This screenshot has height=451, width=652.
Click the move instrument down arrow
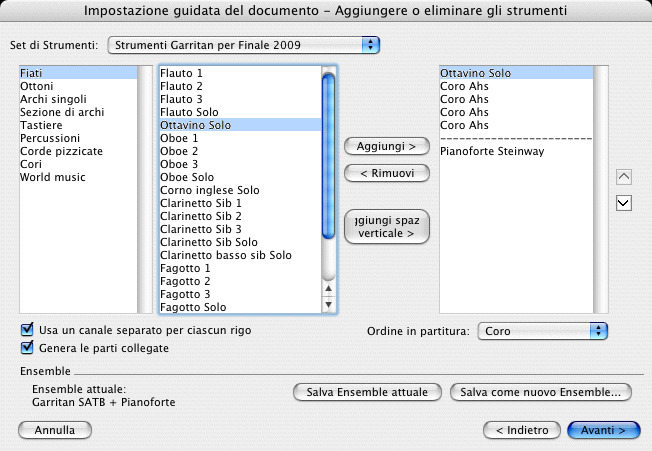click(624, 203)
